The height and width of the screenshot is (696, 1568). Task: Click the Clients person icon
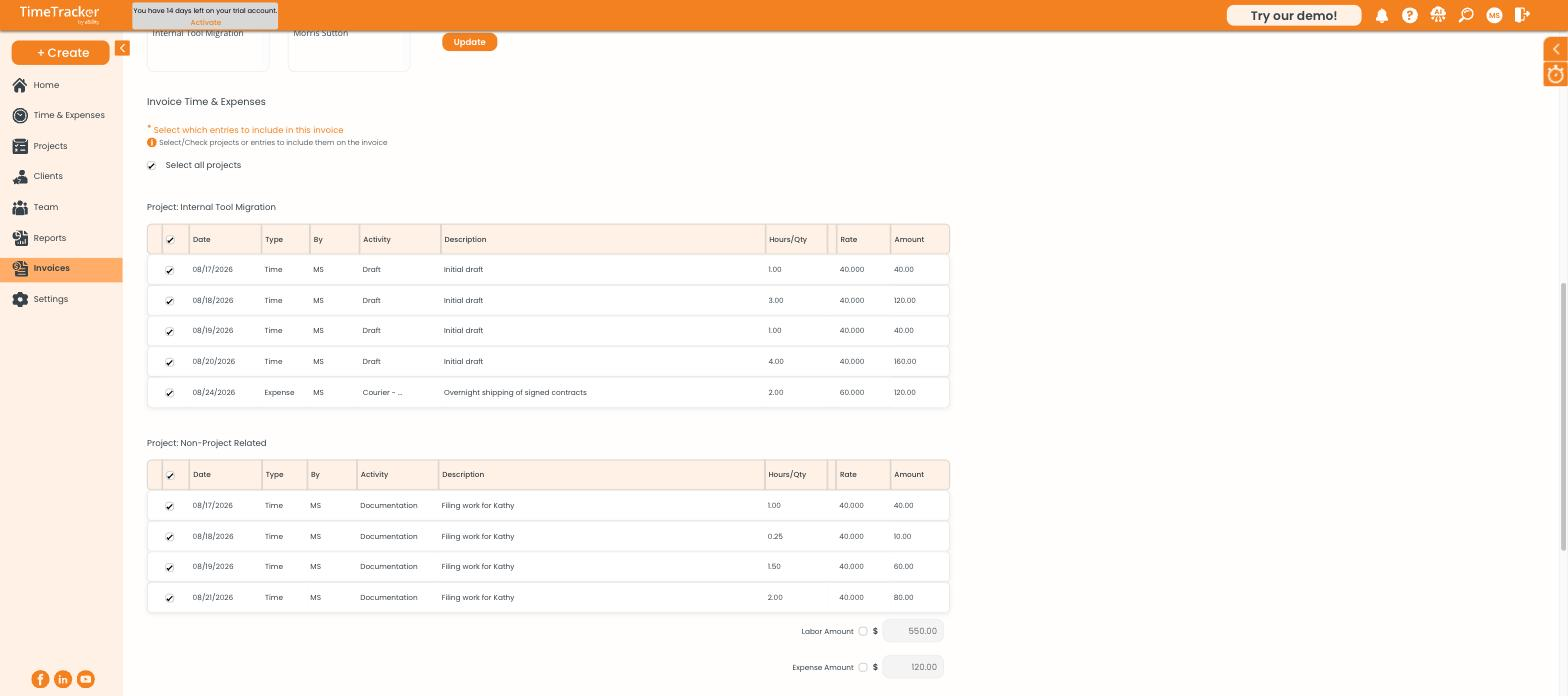point(20,177)
